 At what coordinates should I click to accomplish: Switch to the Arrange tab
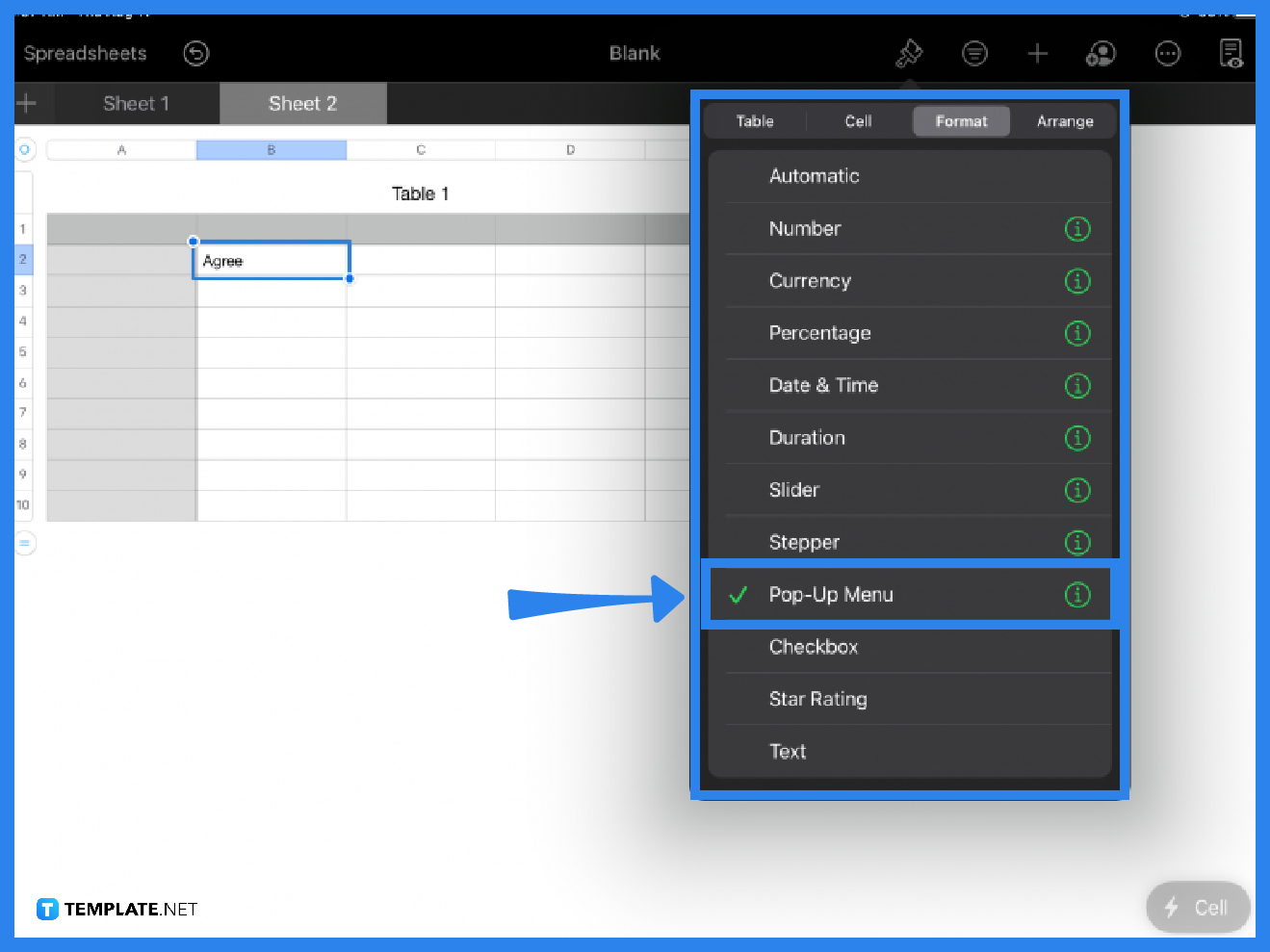(x=1065, y=120)
